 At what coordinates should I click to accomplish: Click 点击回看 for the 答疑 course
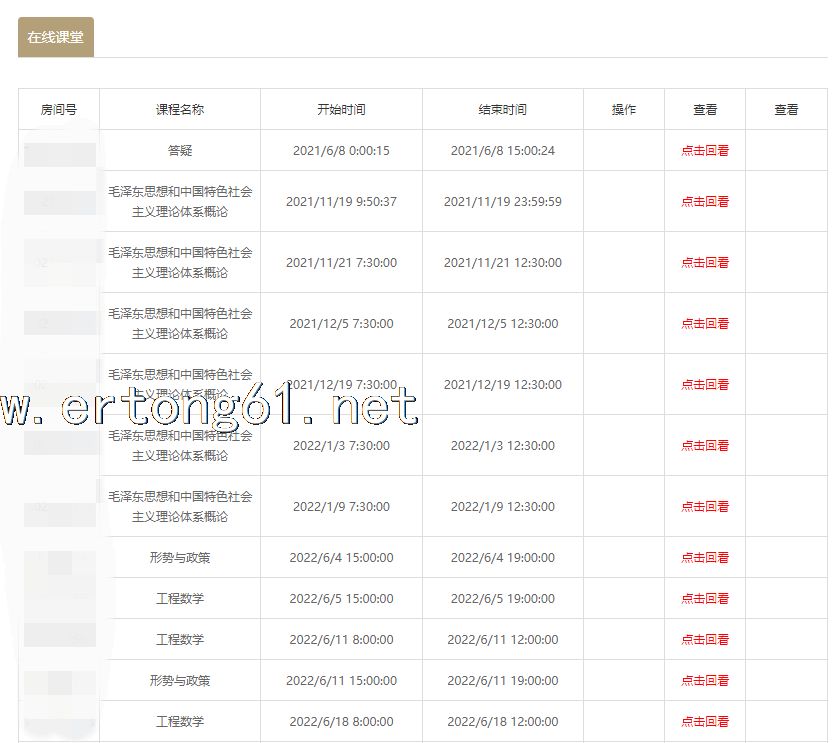705,151
